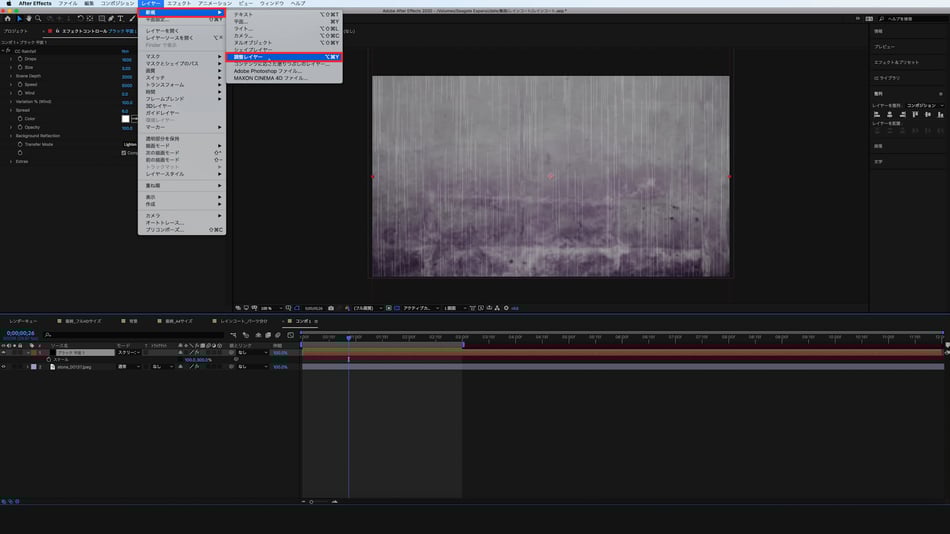Open the プレビュー panel
The height and width of the screenshot is (534, 950).
[884, 46]
